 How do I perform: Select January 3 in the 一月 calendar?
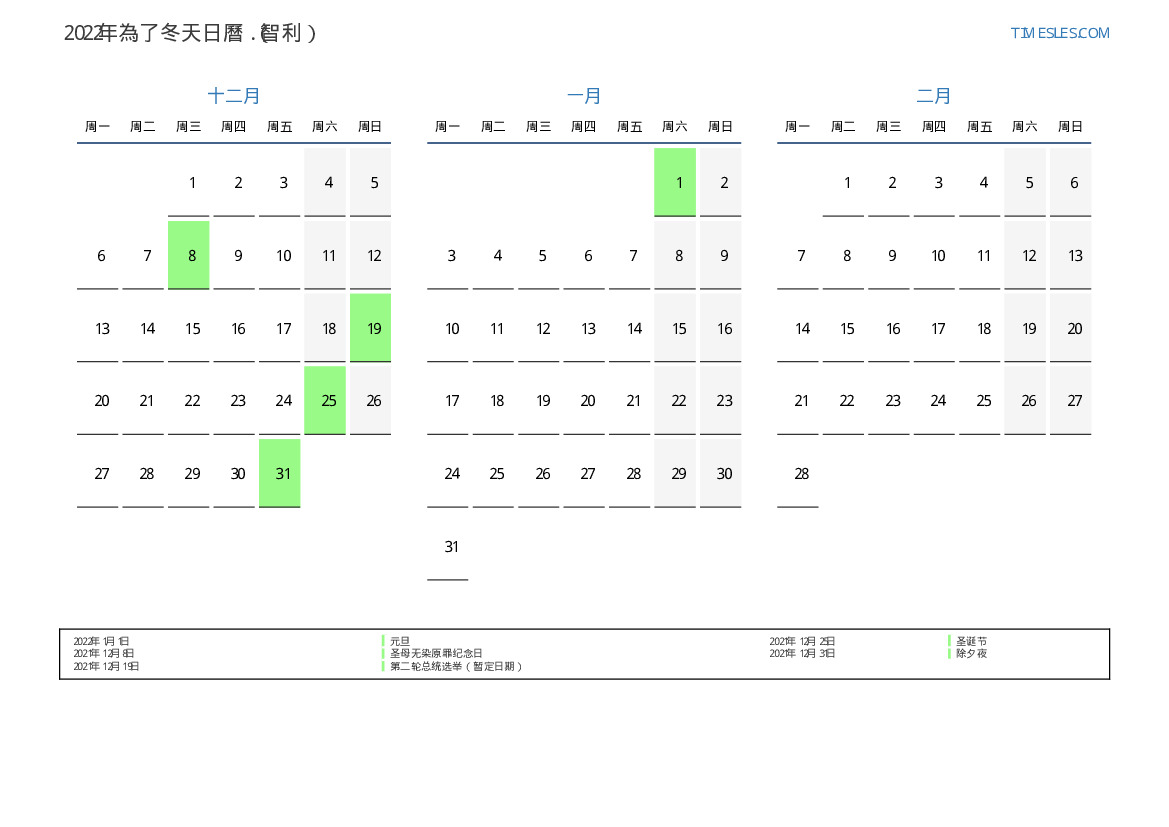[448, 255]
